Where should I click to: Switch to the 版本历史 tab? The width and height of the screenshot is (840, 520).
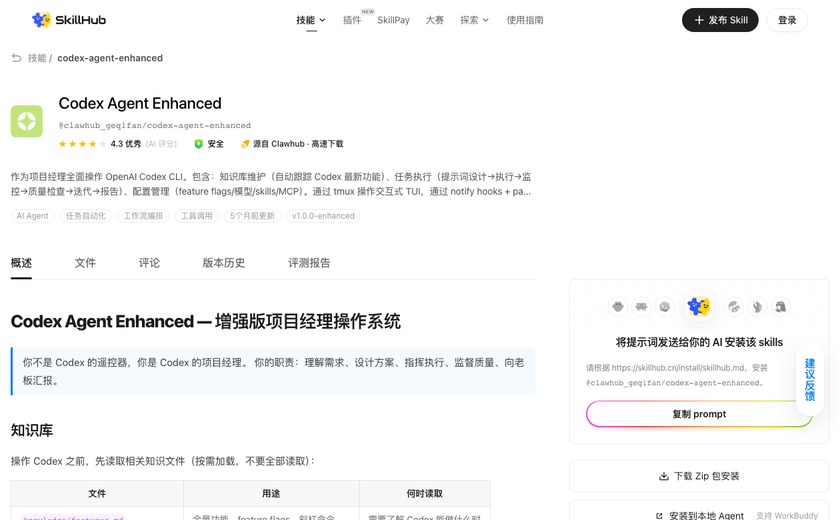tap(223, 263)
